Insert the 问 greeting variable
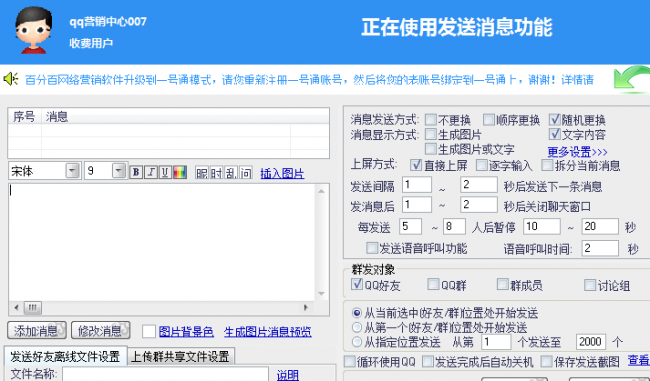 [x=245, y=172]
